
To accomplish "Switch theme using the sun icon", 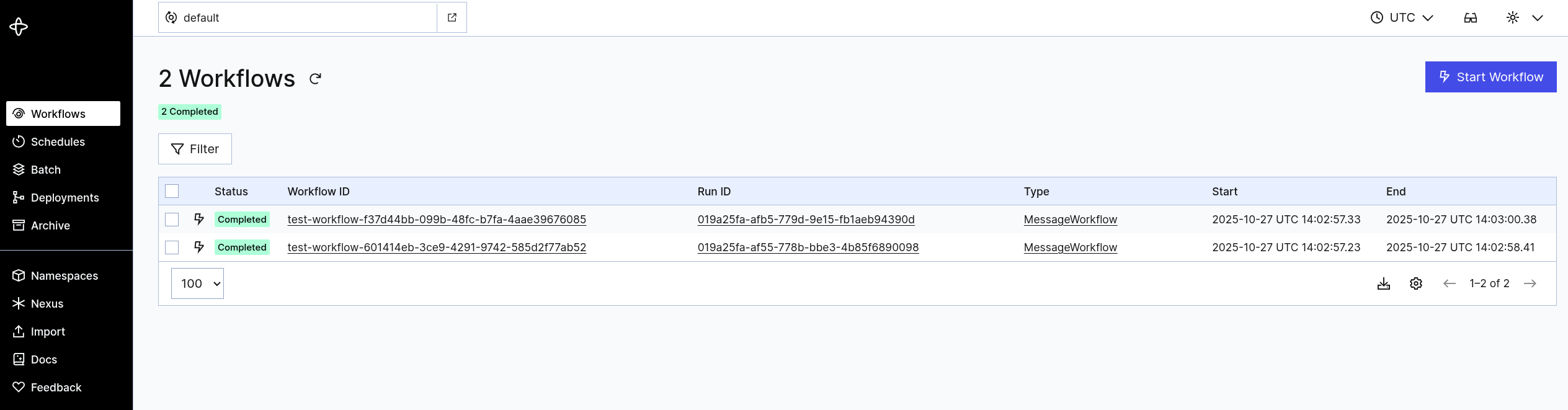I will [1512, 17].
